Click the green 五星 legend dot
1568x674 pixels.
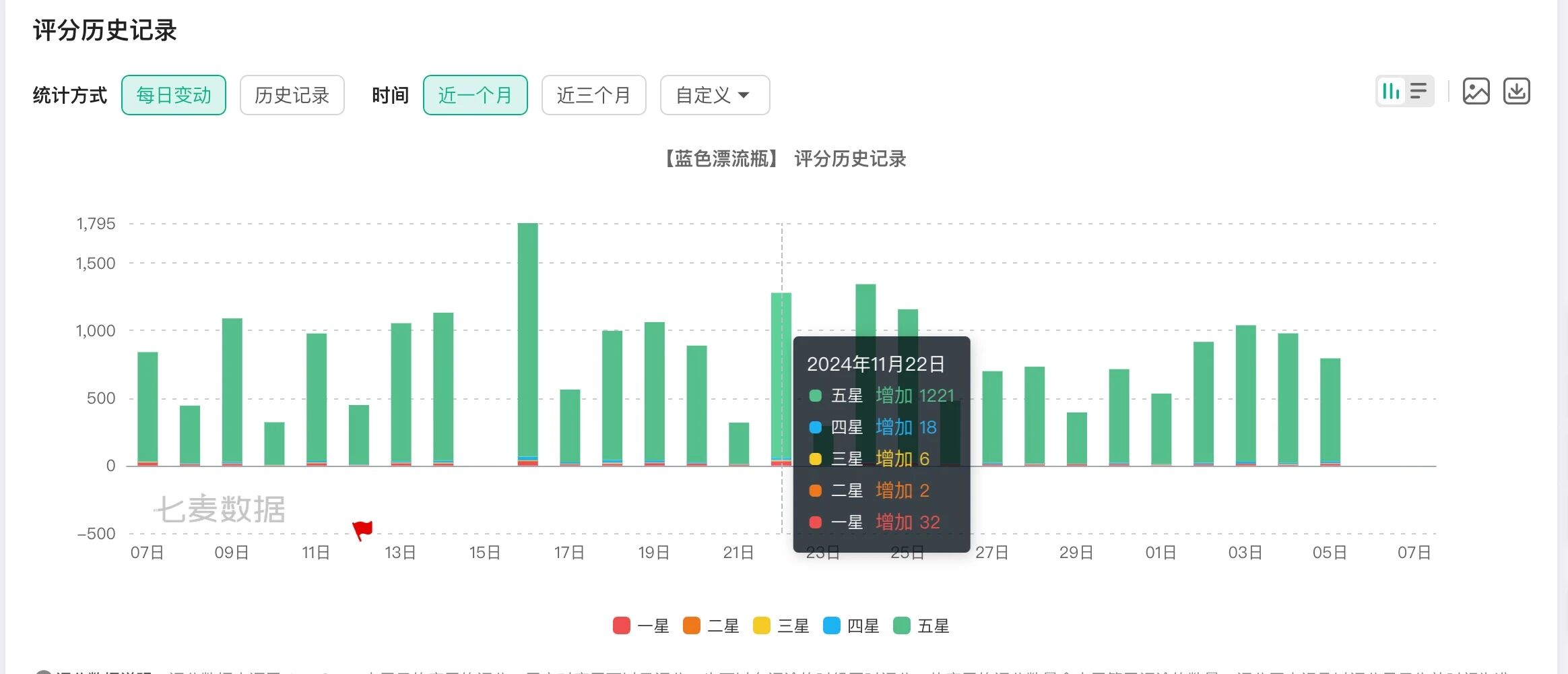pyautogui.click(x=903, y=625)
